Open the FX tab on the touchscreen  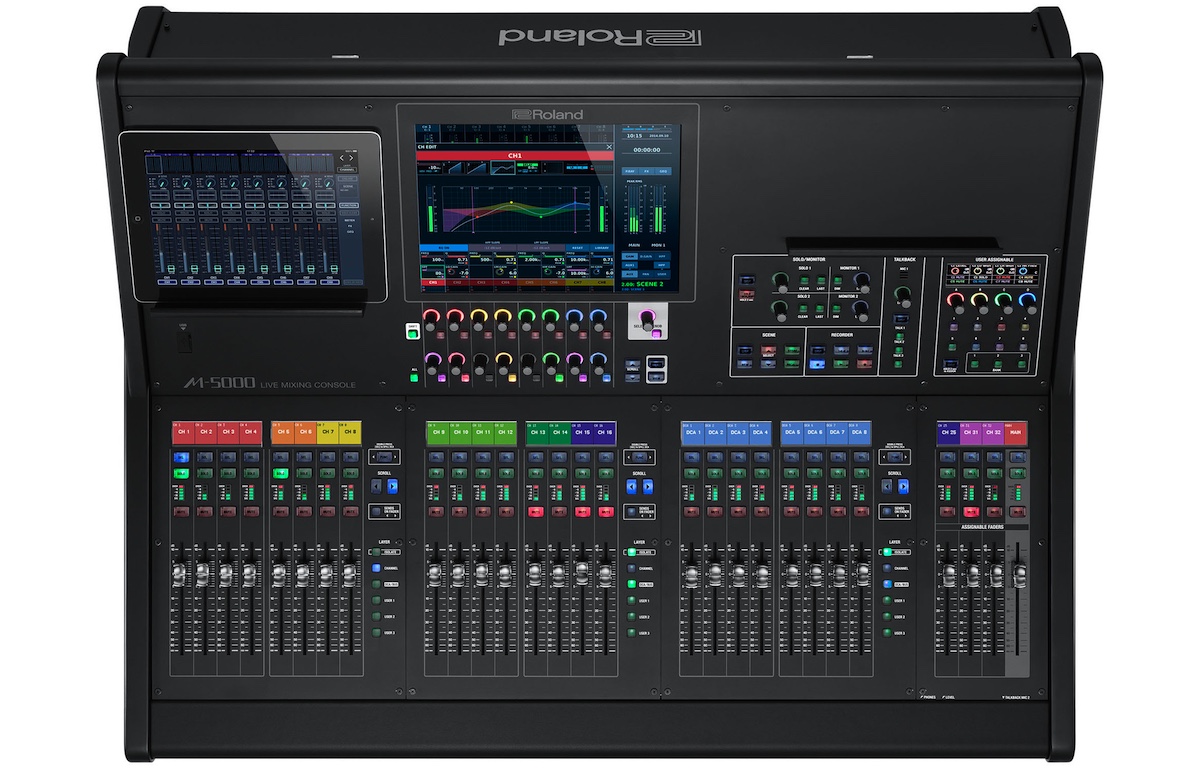pyautogui.click(x=646, y=171)
